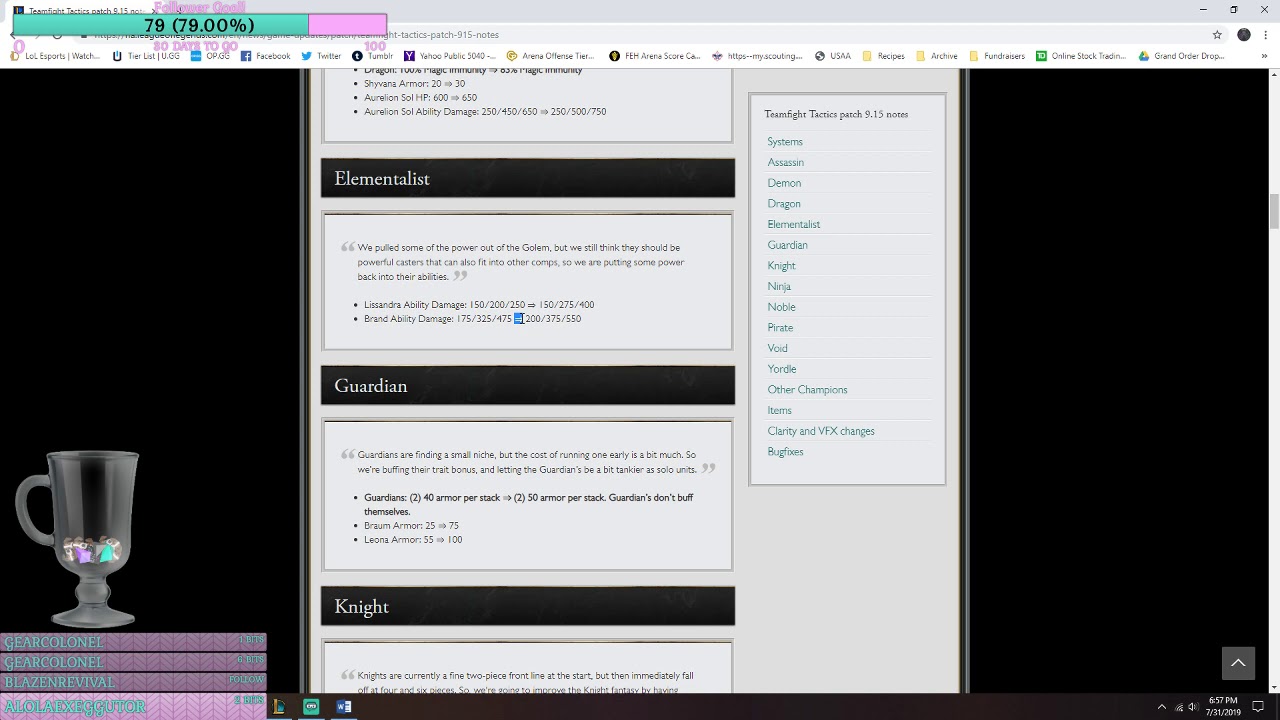Select Bugfixes in the sidebar contents
Image resolution: width=1280 pixels, height=720 pixels.
pos(785,452)
